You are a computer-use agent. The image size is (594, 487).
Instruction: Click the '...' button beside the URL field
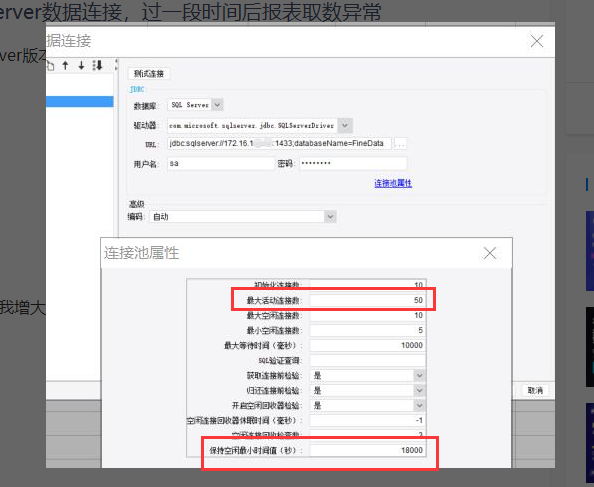(400, 144)
